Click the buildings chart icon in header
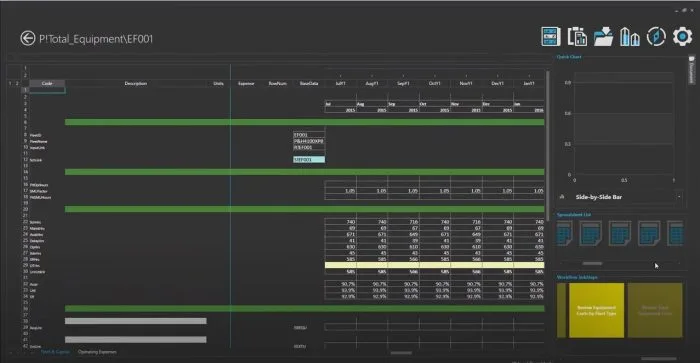This screenshot has height=363, width=700. [x=629, y=37]
